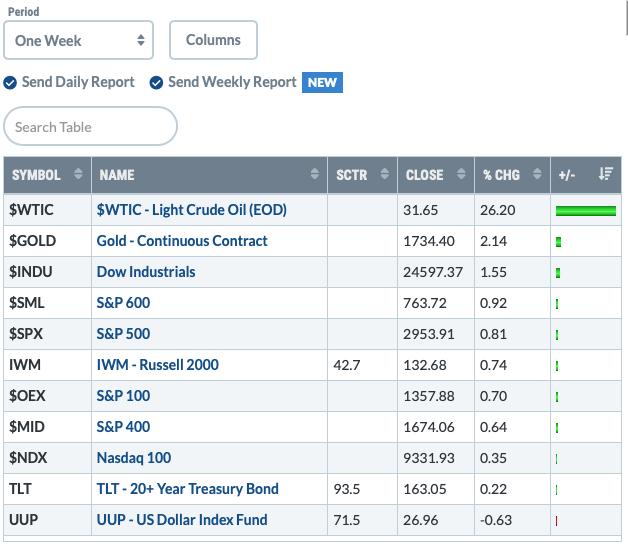Viewport: 628px width, 546px height.
Task: Sort table by CLOSE column arrows
Action: (x=461, y=174)
